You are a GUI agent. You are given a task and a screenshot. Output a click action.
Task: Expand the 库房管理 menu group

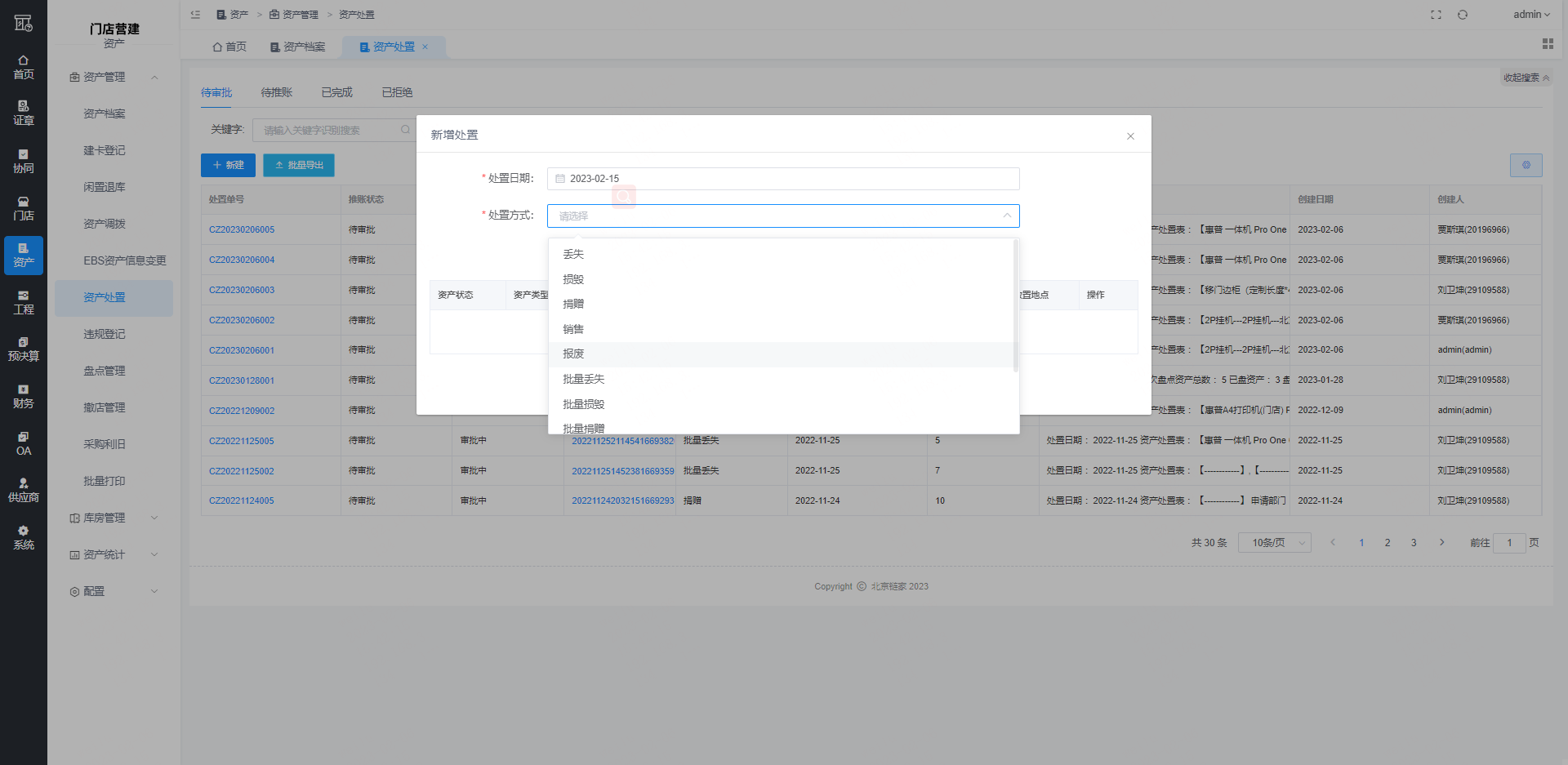(x=114, y=518)
